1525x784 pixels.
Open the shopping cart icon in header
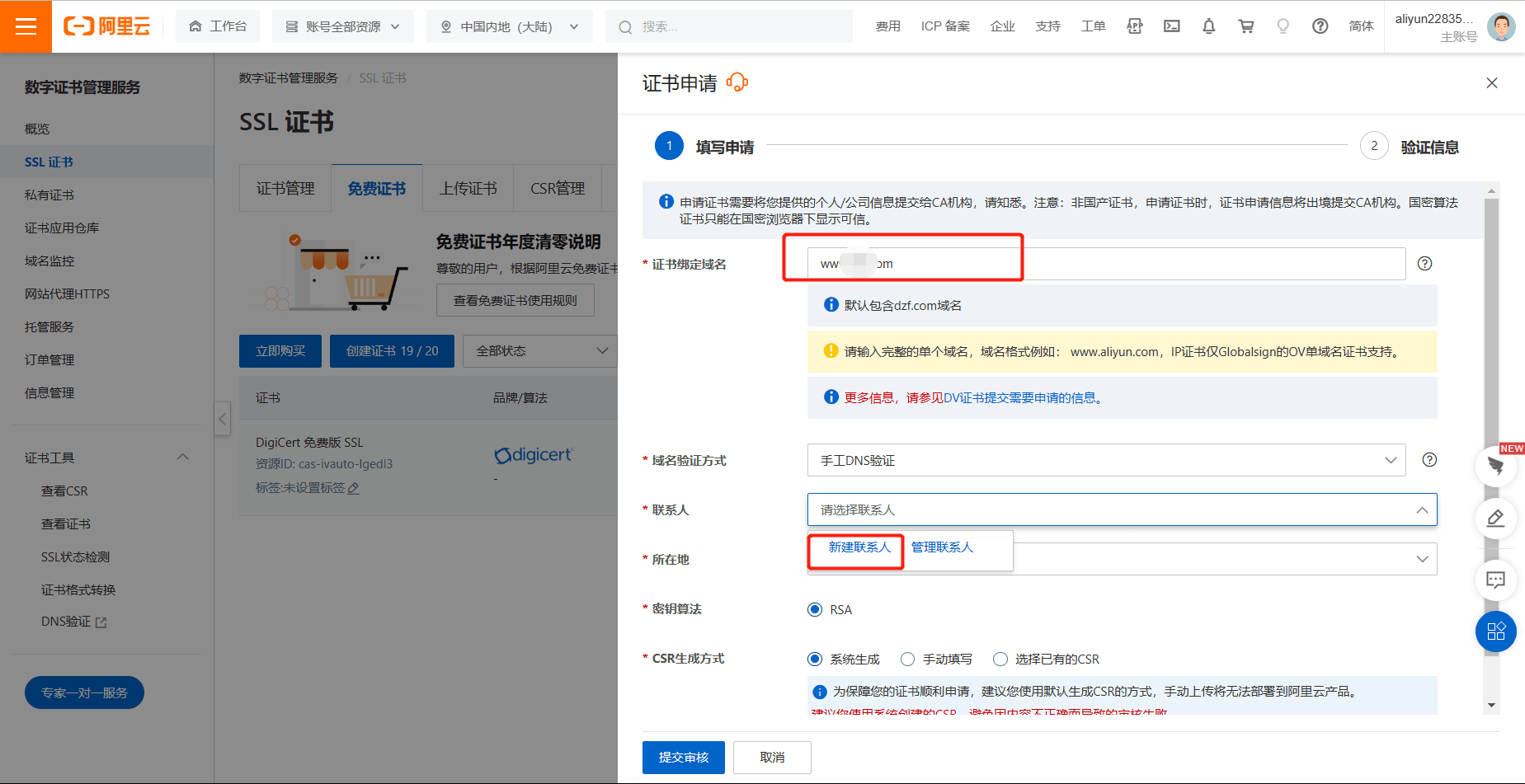[x=1245, y=26]
